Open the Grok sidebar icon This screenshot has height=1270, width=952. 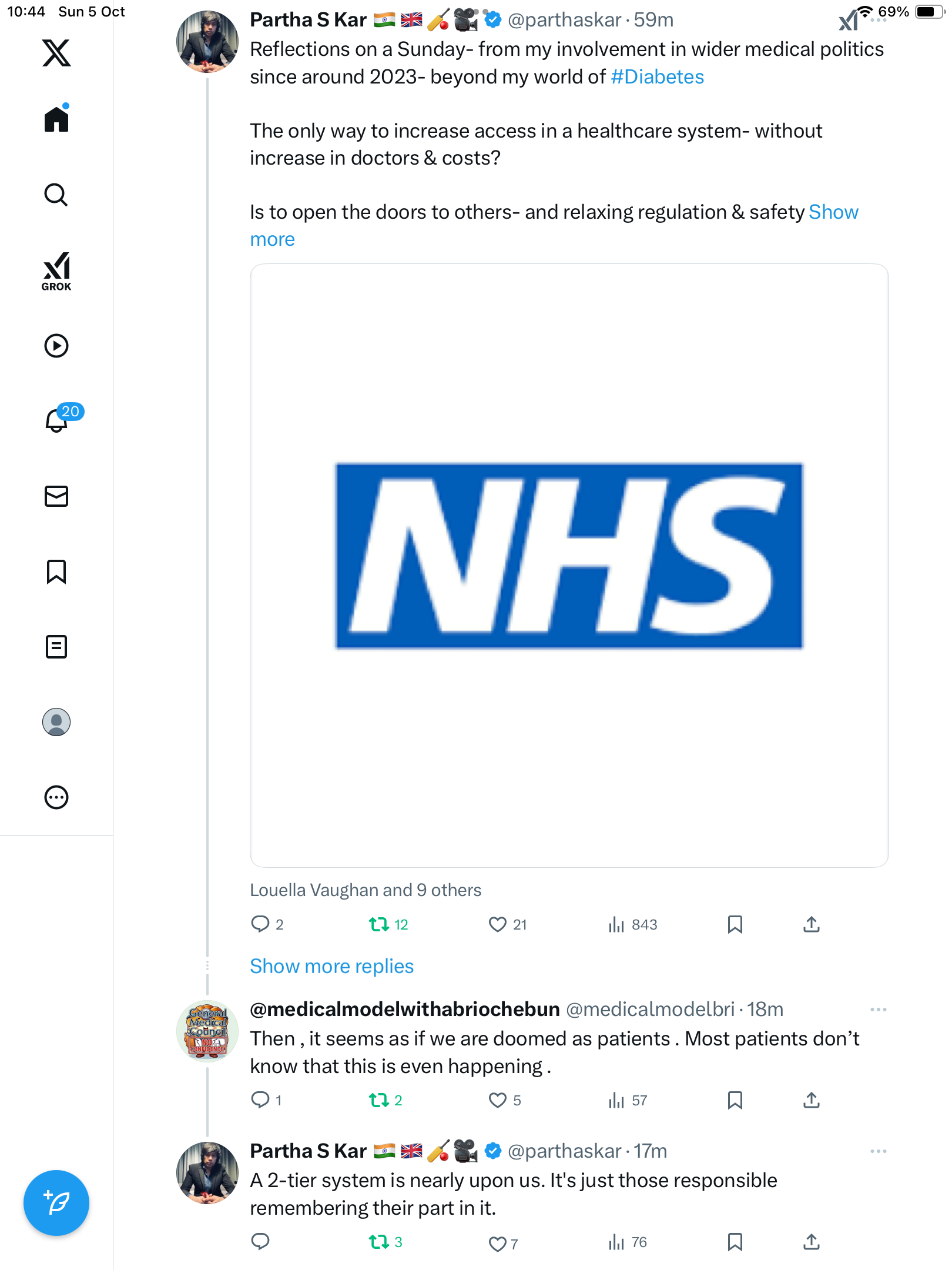click(56, 271)
